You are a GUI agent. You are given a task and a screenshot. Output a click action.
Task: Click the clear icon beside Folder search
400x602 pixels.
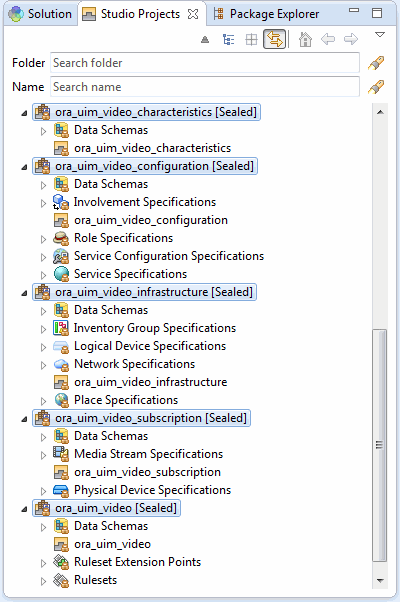click(x=376, y=63)
